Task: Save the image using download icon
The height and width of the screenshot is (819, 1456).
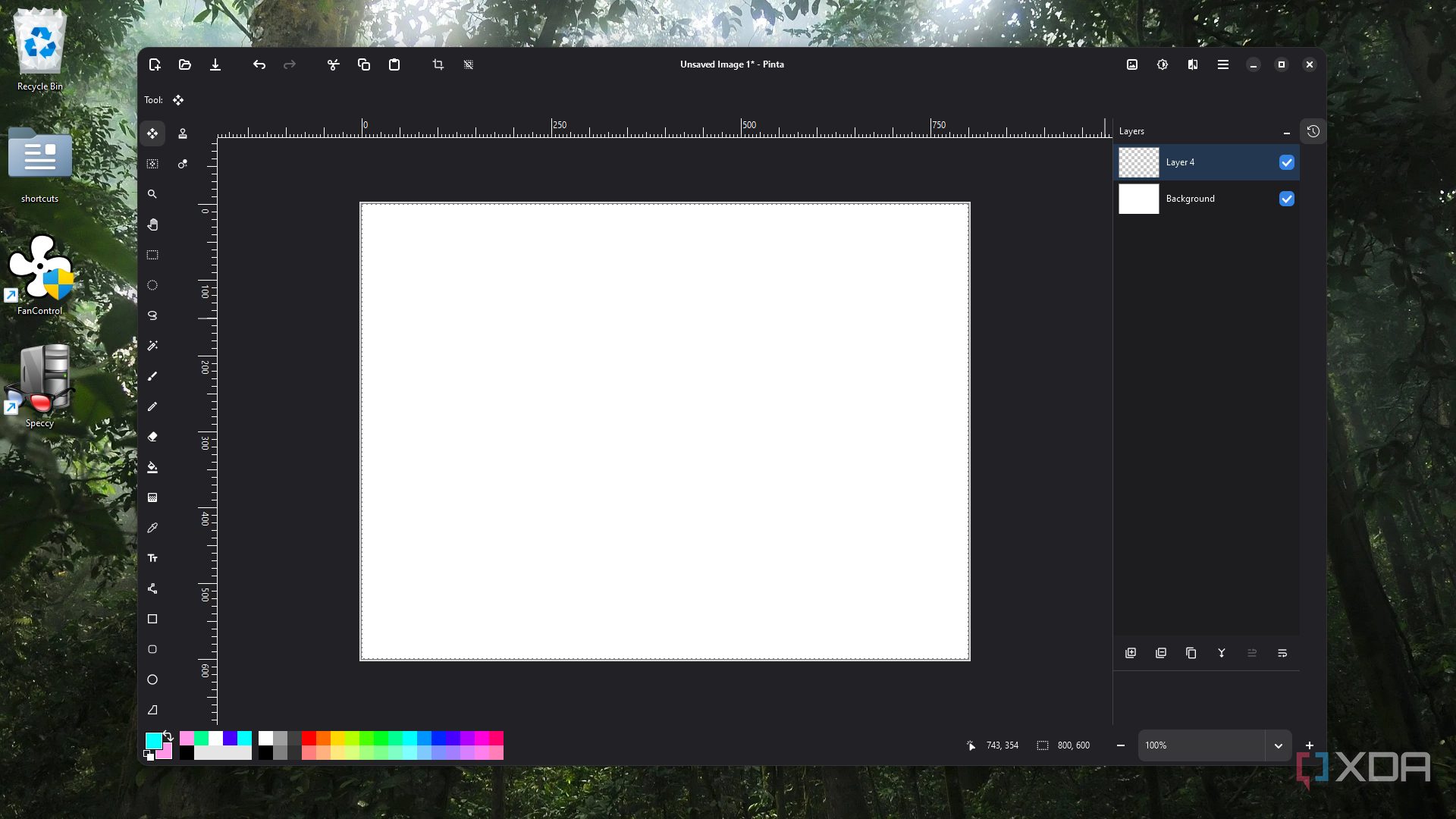Action: (x=215, y=64)
